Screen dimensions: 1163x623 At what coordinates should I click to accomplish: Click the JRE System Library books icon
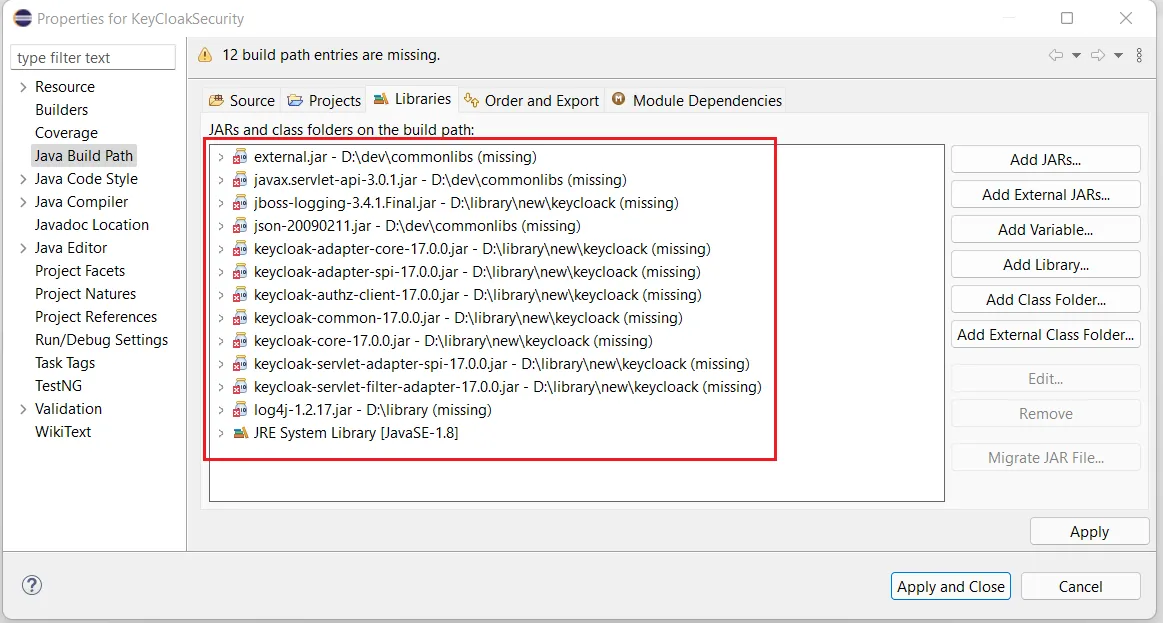tap(240, 432)
